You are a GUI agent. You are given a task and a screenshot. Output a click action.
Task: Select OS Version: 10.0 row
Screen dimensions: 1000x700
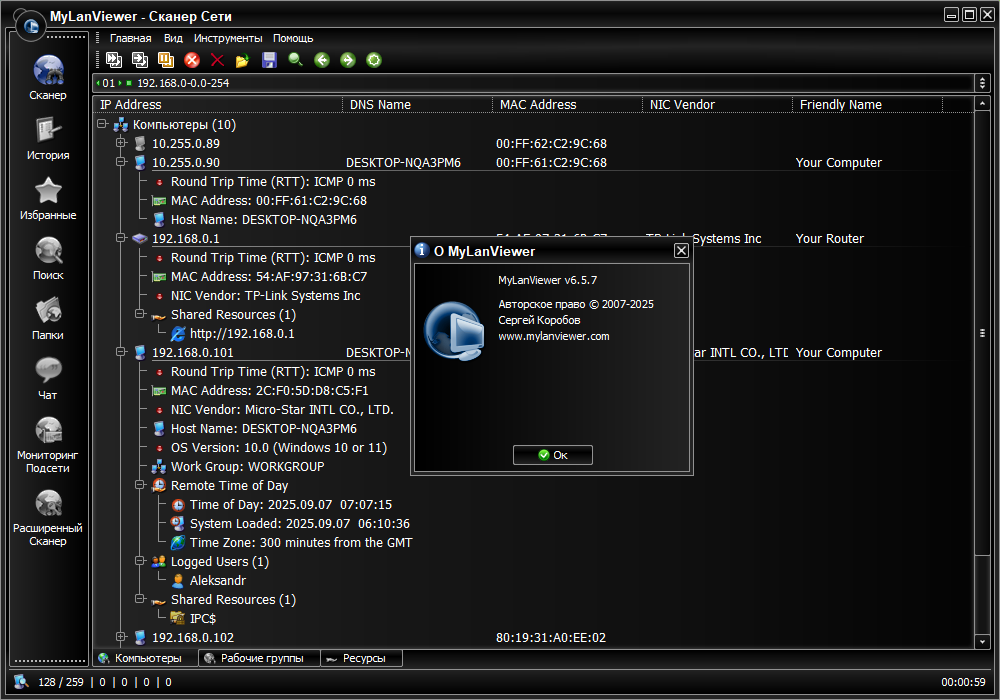279,448
